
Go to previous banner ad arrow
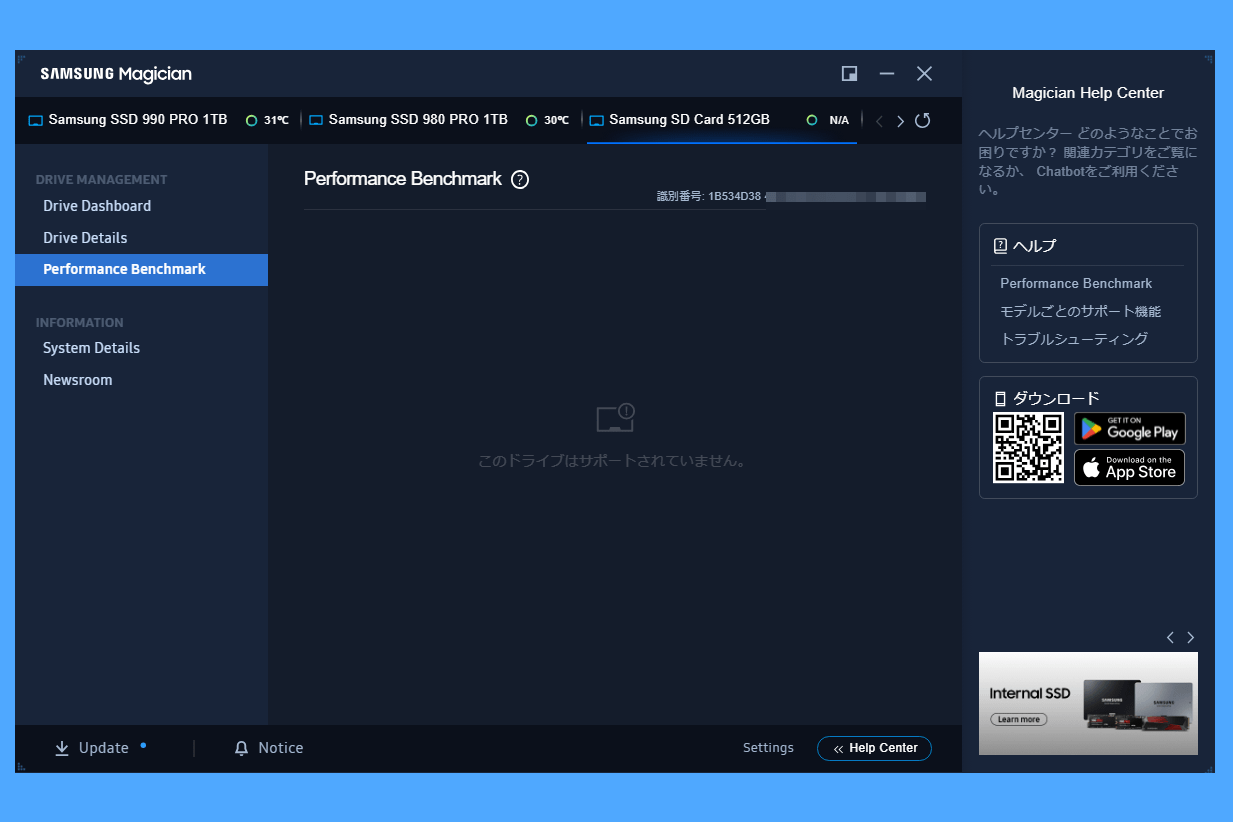tap(1170, 638)
